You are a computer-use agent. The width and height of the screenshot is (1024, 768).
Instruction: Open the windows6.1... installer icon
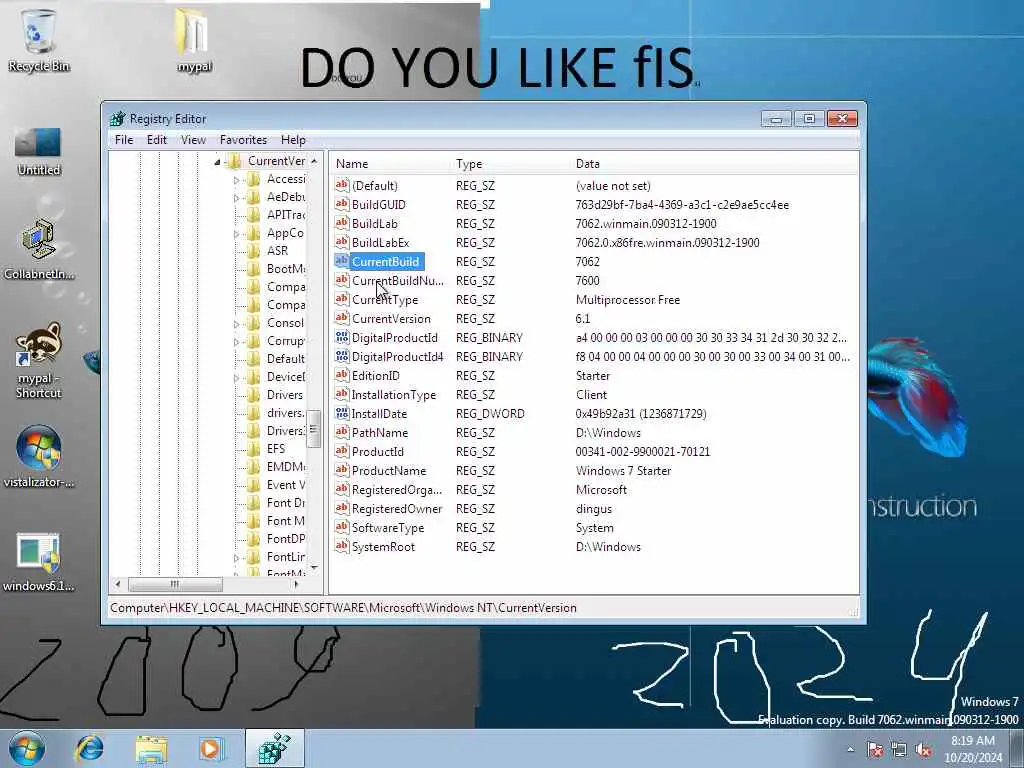pyautogui.click(x=39, y=562)
